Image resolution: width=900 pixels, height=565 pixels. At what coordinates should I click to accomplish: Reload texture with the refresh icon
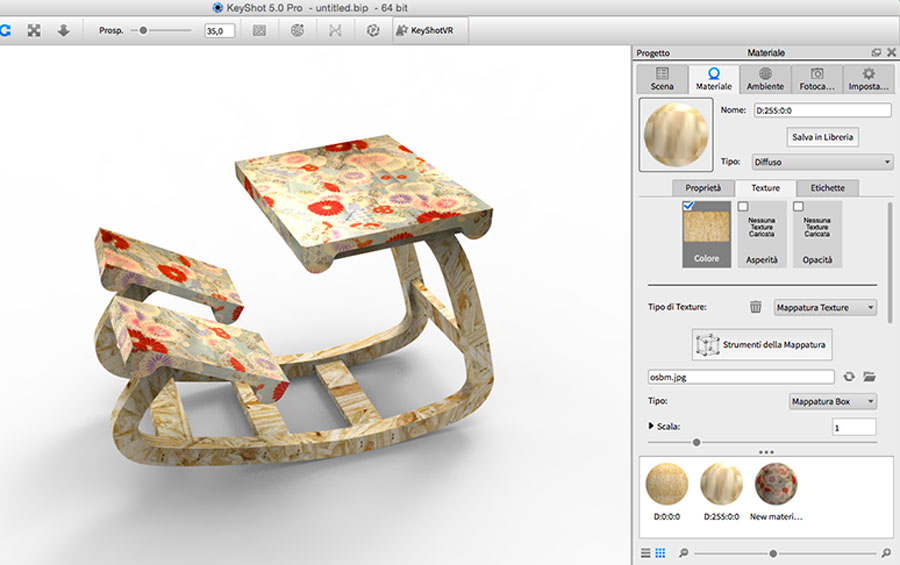coord(848,377)
